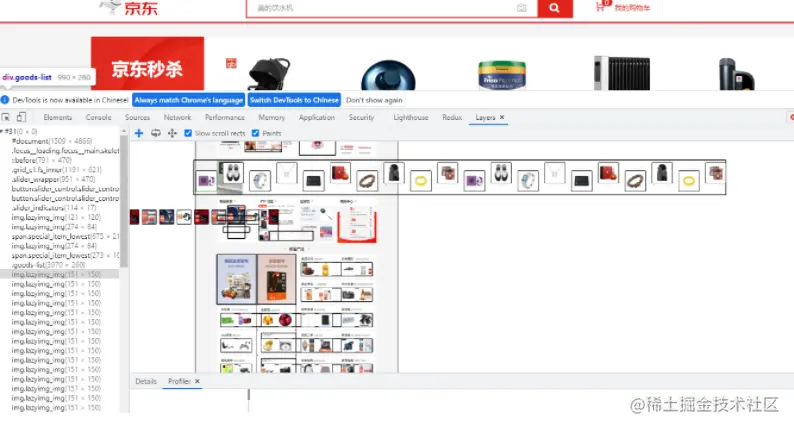Open the Application tab
This screenshot has height=429, width=794.
pos(316,117)
